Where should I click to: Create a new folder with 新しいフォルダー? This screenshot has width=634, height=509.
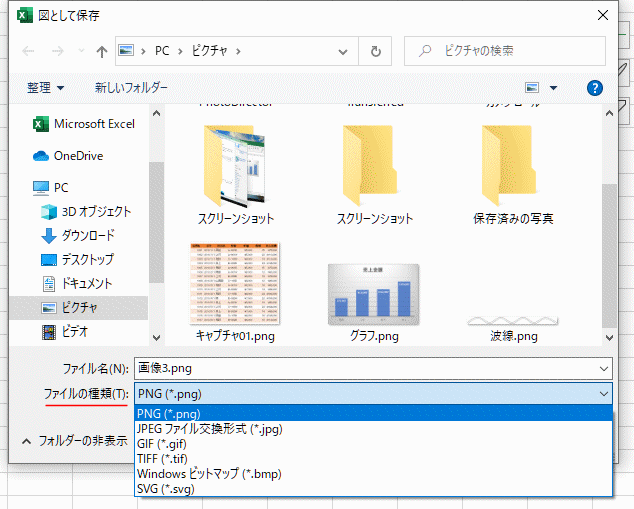click(131, 87)
